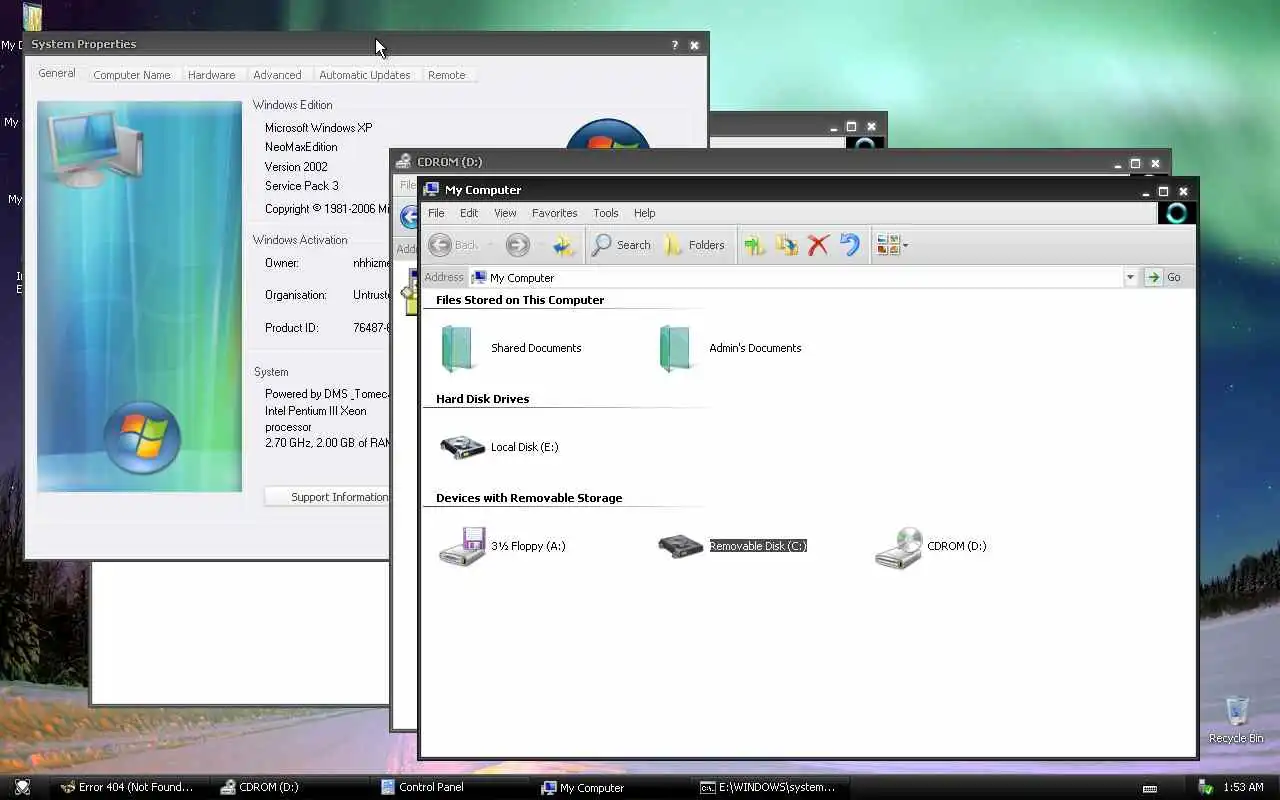The height and width of the screenshot is (800, 1280).
Task: Open the Edit menu in My Computer
Action: tap(469, 213)
